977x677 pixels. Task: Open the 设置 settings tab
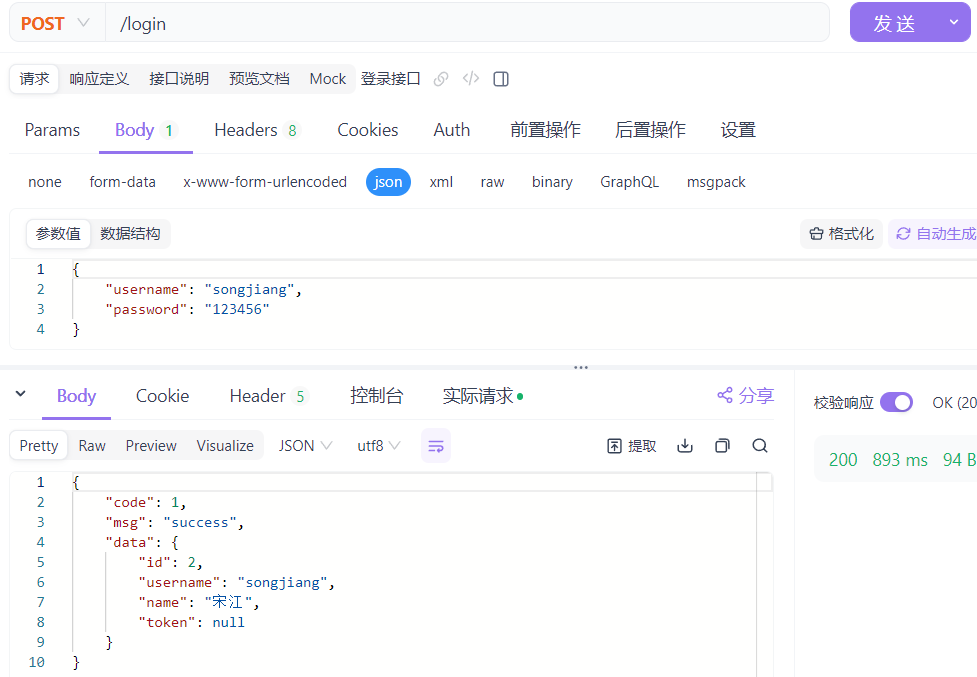[738, 130]
